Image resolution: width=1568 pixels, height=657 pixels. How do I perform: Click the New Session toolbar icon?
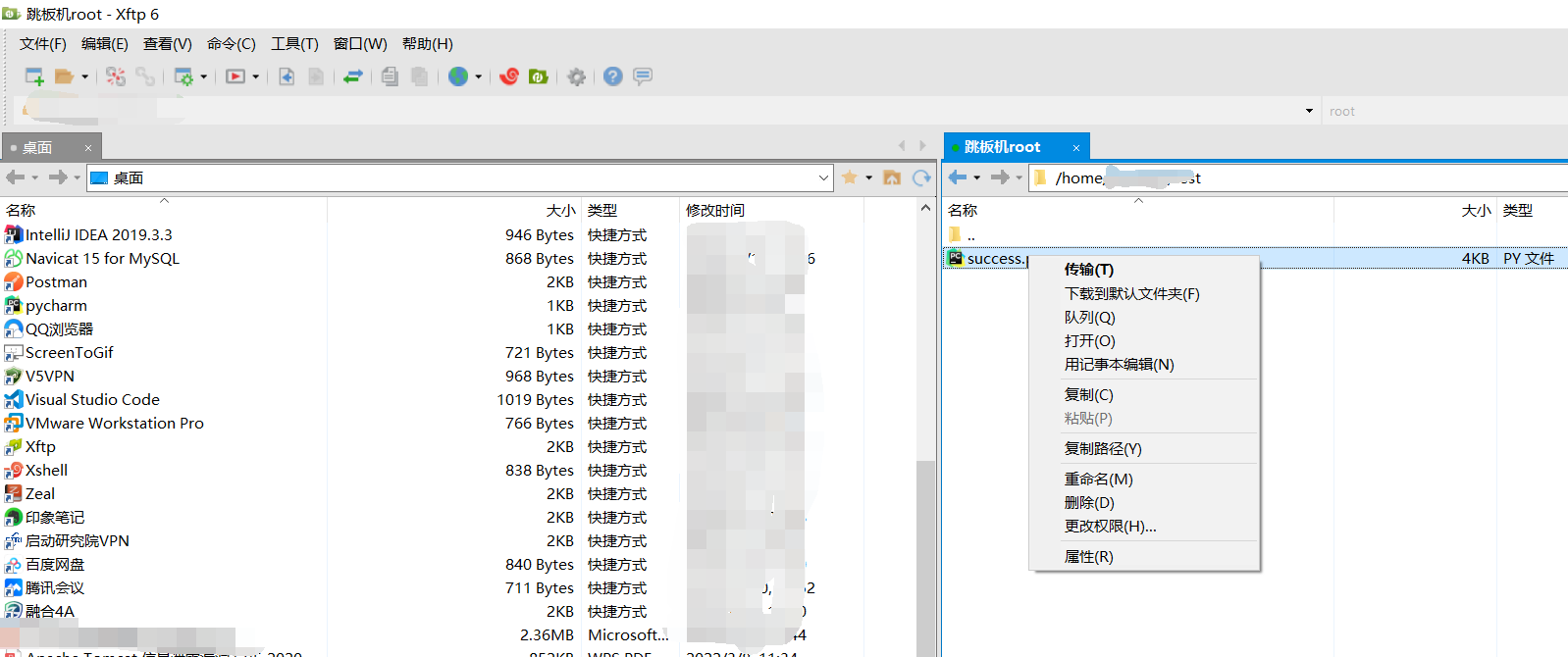pyautogui.click(x=34, y=76)
